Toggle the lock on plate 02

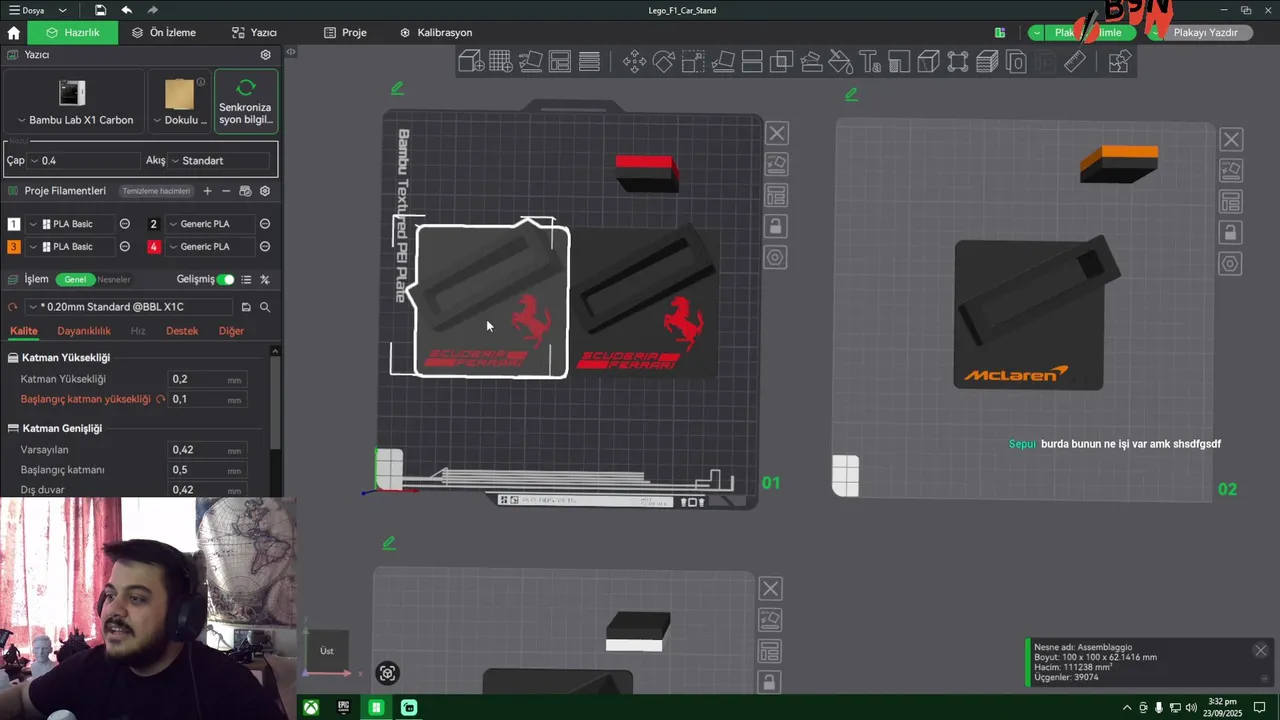click(1230, 233)
